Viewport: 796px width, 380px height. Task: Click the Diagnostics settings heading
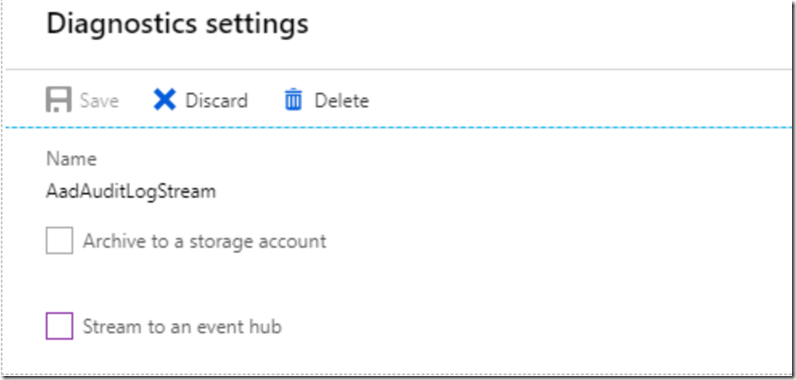point(177,24)
